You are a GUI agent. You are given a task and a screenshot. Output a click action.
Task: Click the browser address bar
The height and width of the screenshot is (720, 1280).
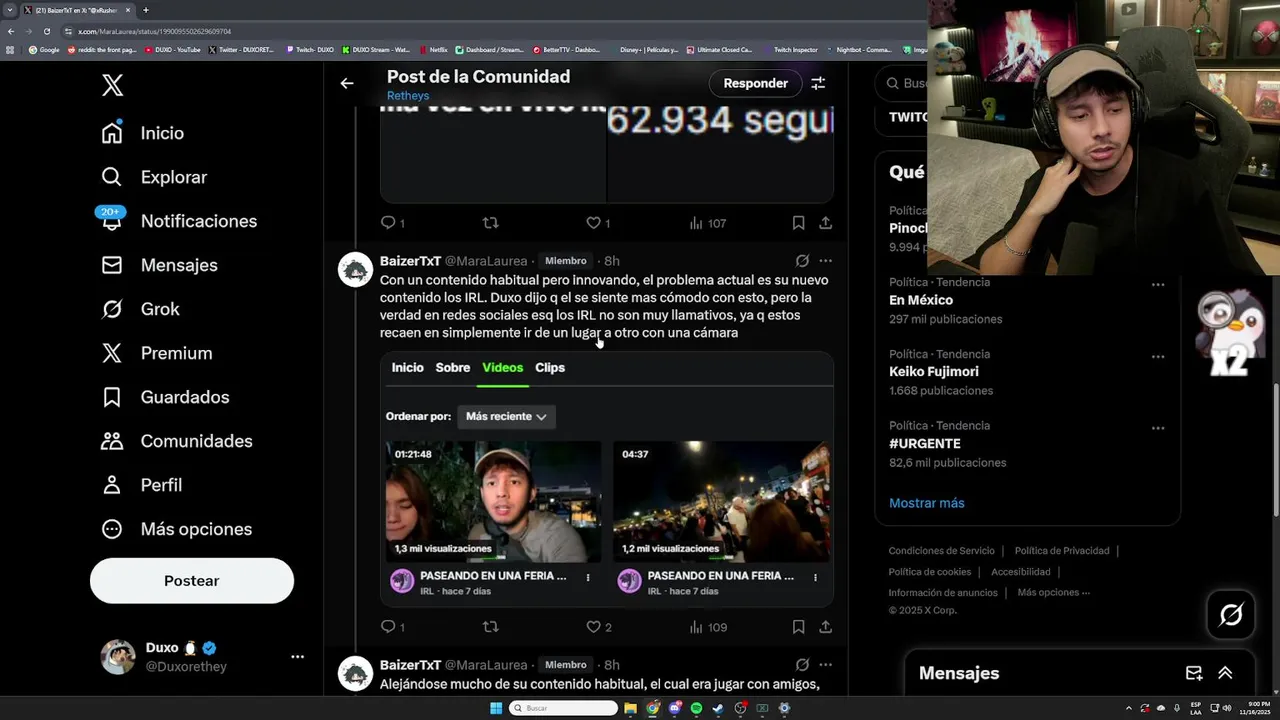click(495, 31)
